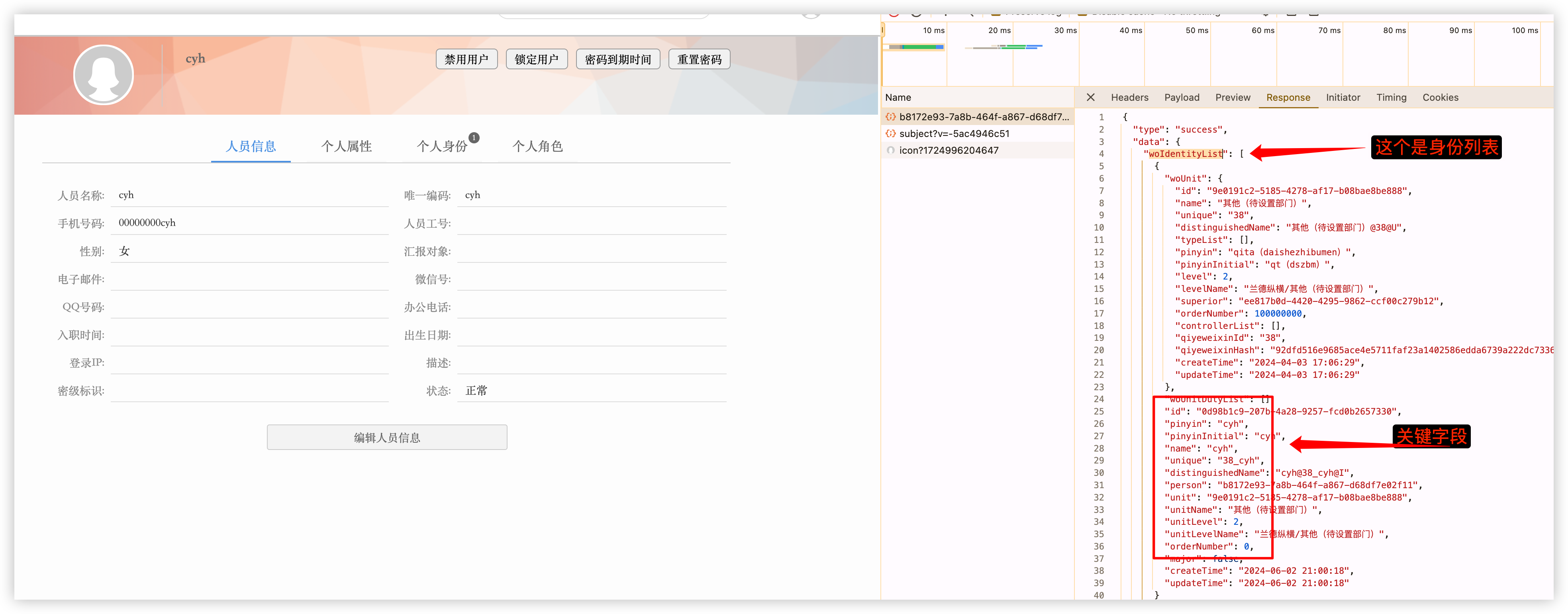Switch to 个人属性 tab
Screen dimensions: 1568x614
tap(346, 147)
